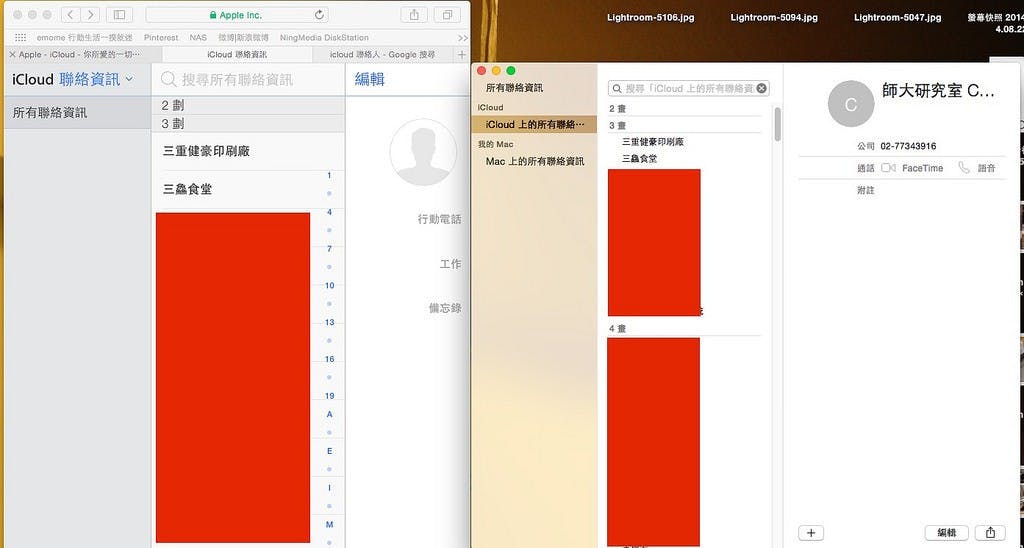Click the Contacts app search field

(x=688, y=88)
